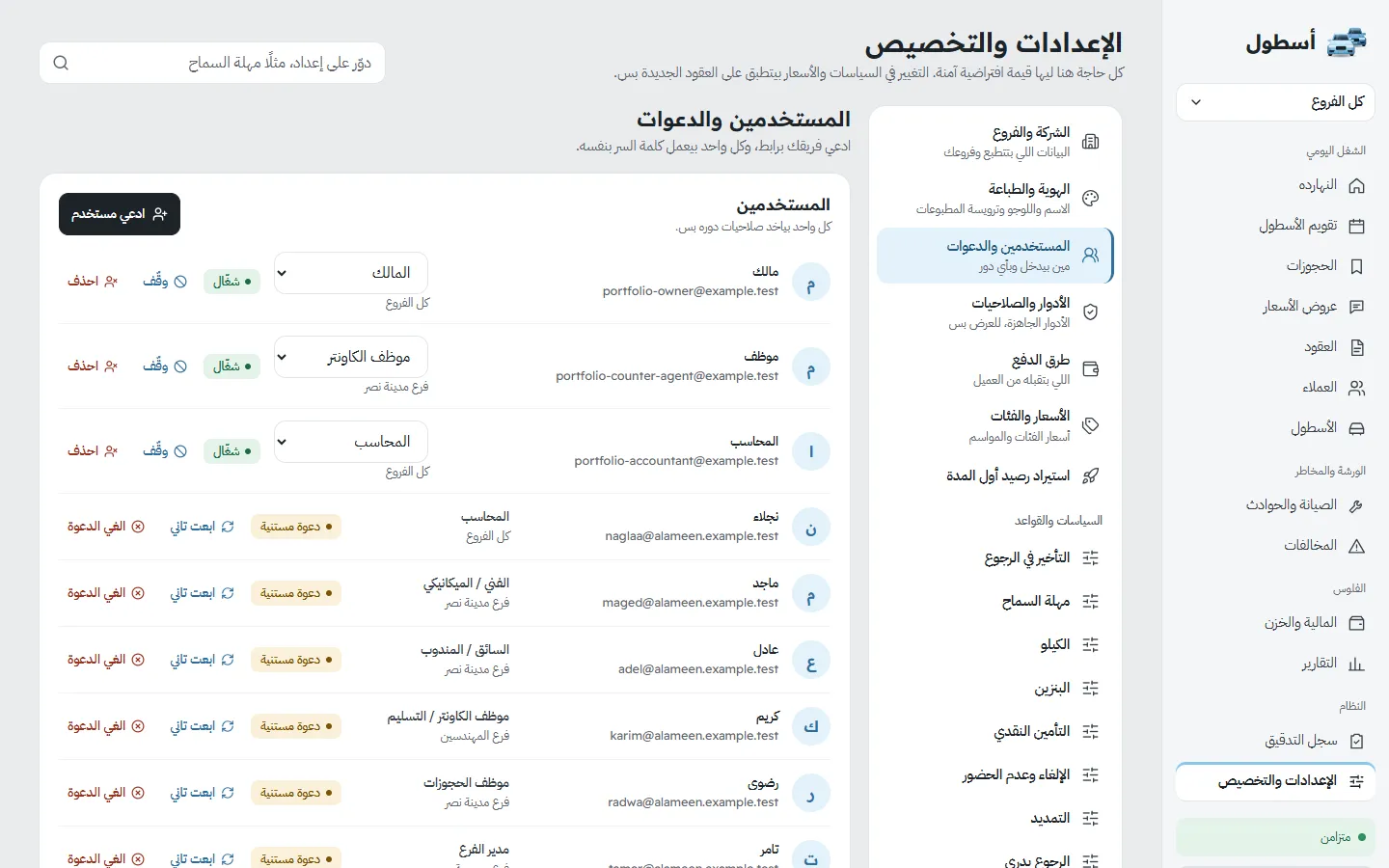Click ابعت تاني for maged@alameen.example.test

point(203,593)
